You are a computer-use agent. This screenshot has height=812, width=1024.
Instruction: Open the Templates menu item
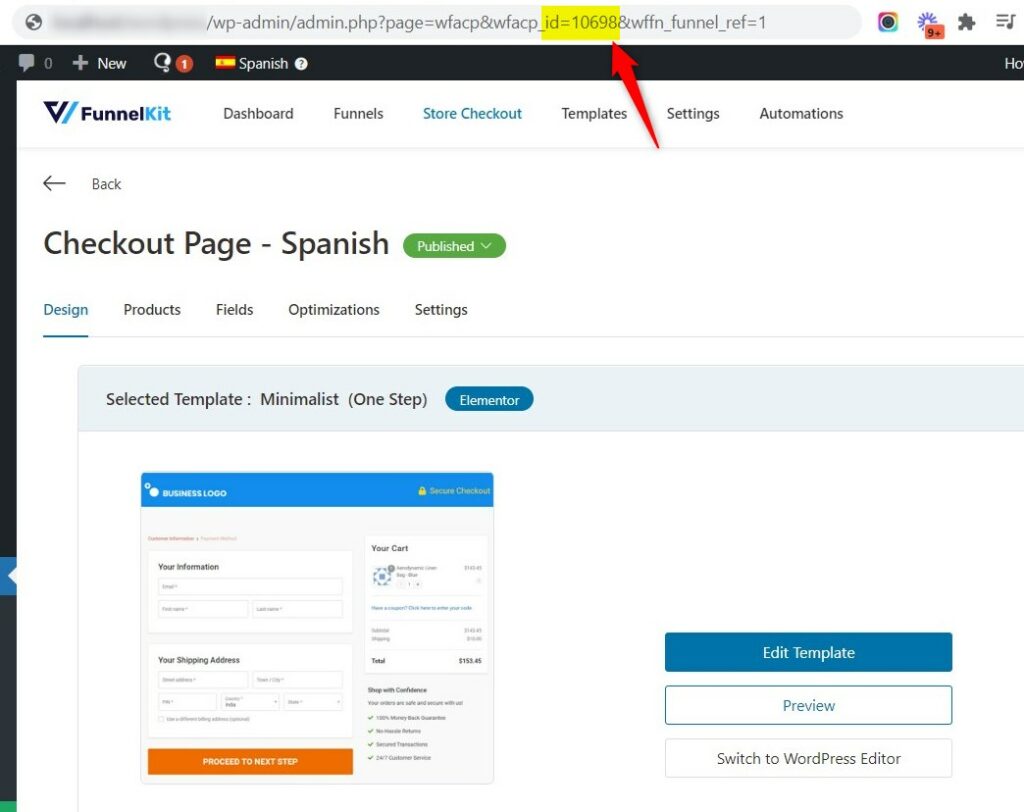[x=594, y=114]
